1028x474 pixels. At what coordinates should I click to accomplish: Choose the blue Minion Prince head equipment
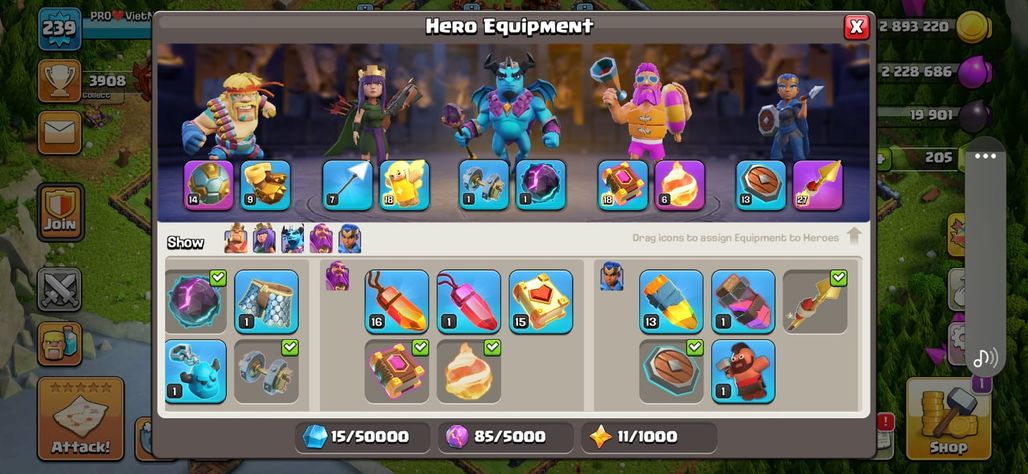195,371
